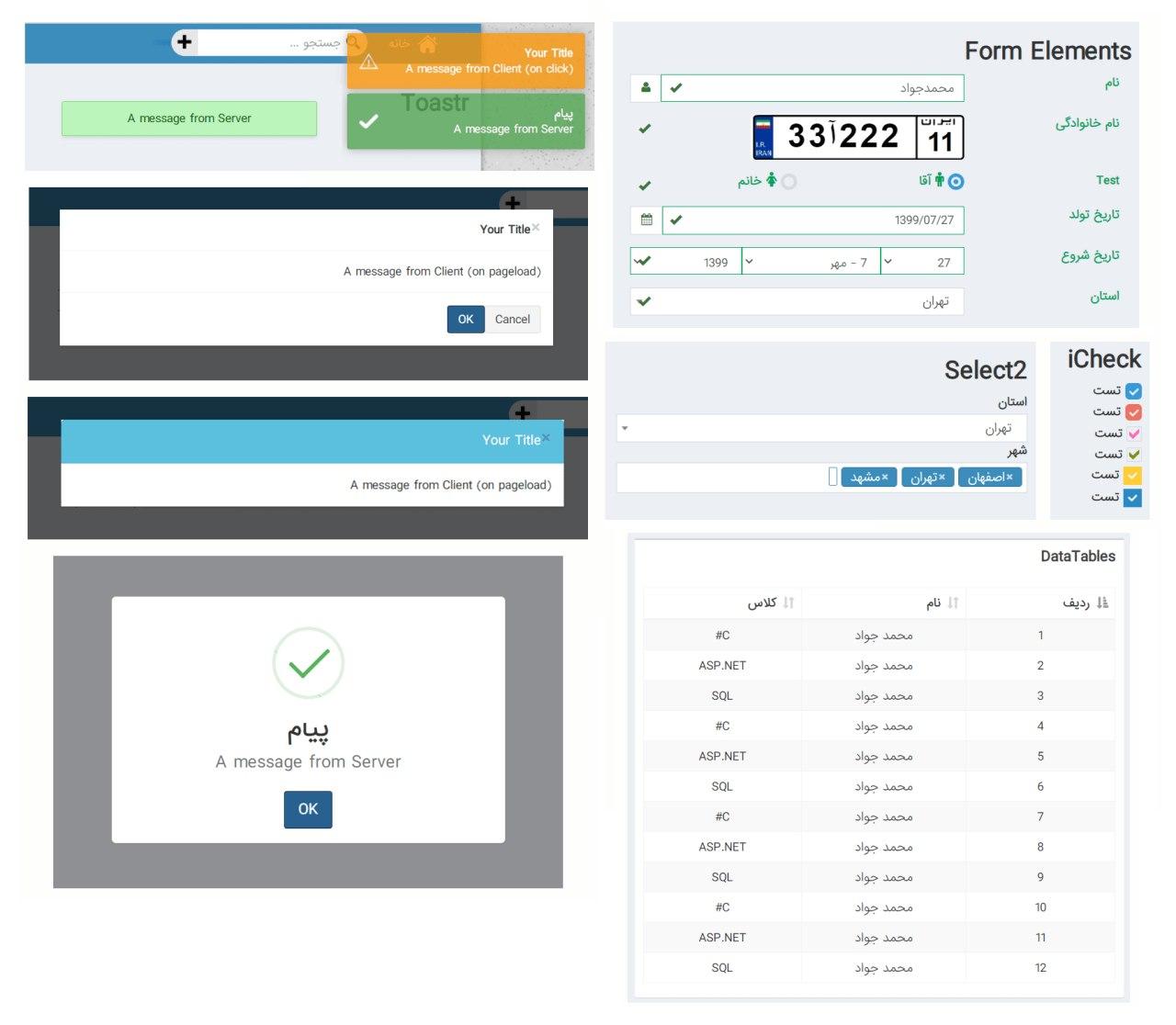Open the استان Select2 dropdown

point(820,428)
